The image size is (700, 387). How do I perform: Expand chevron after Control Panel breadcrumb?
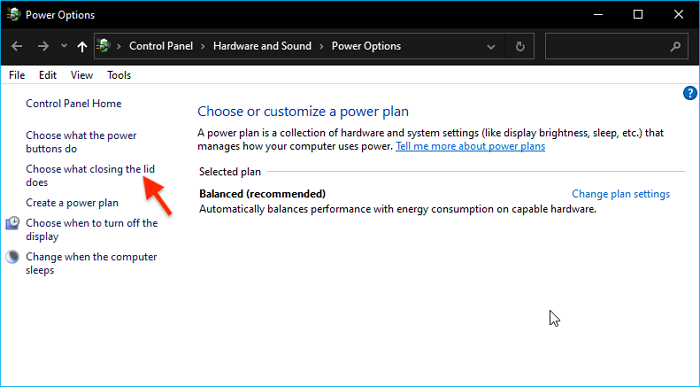click(203, 46)
